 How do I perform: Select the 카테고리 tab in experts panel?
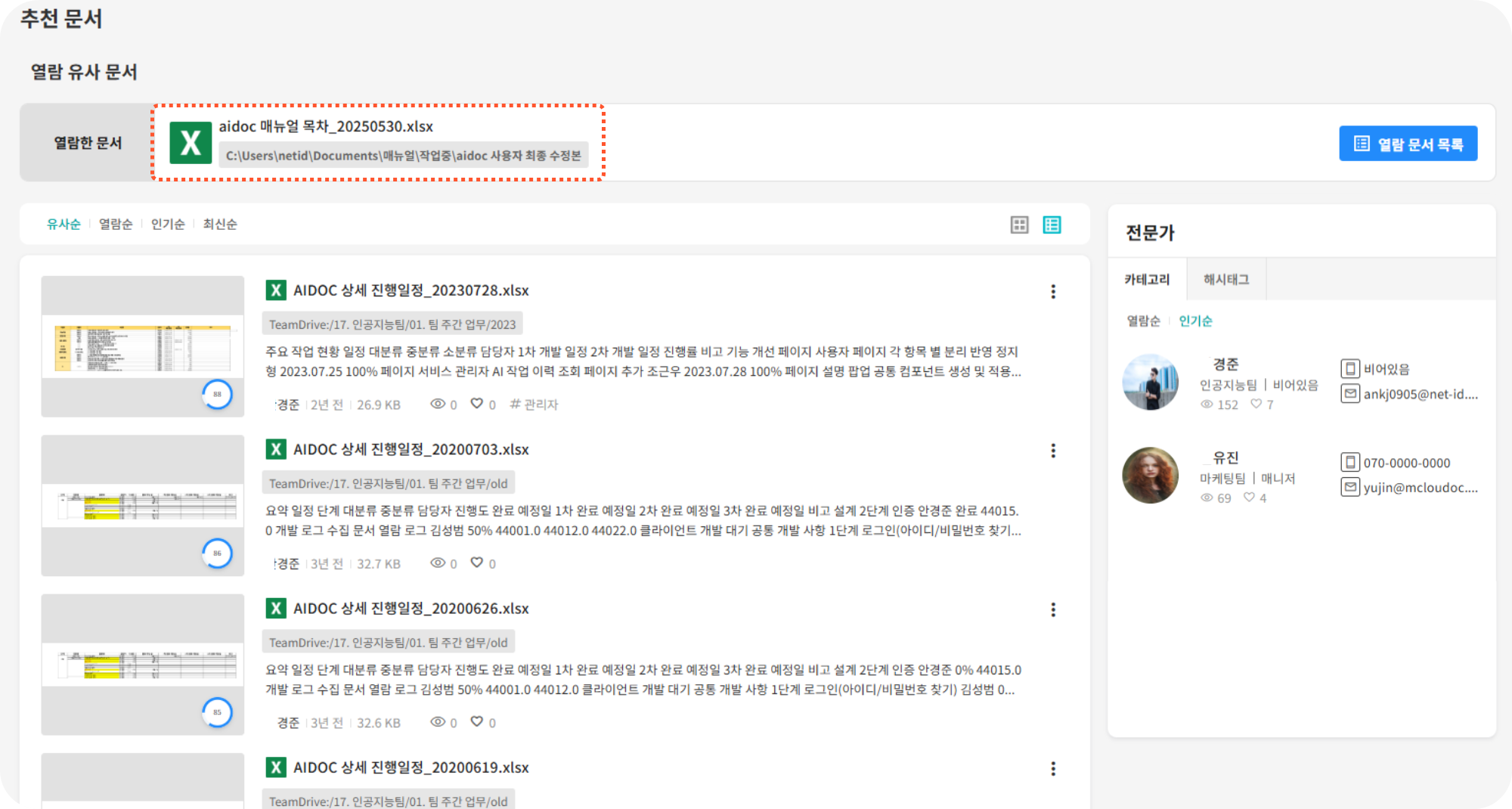(1147, 279)
